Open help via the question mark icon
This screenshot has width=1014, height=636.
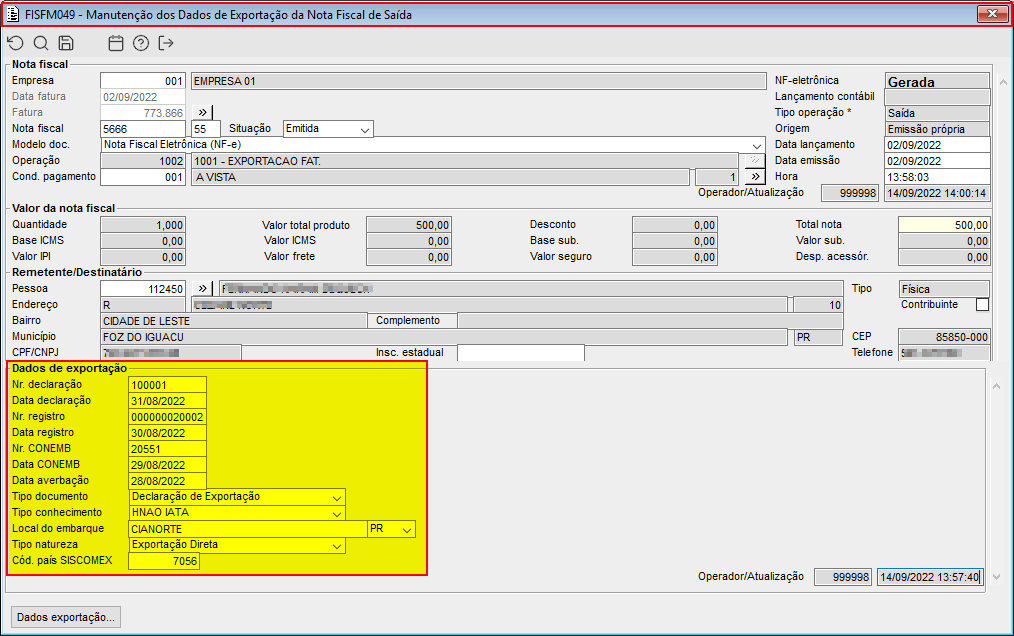pos(141,43)
